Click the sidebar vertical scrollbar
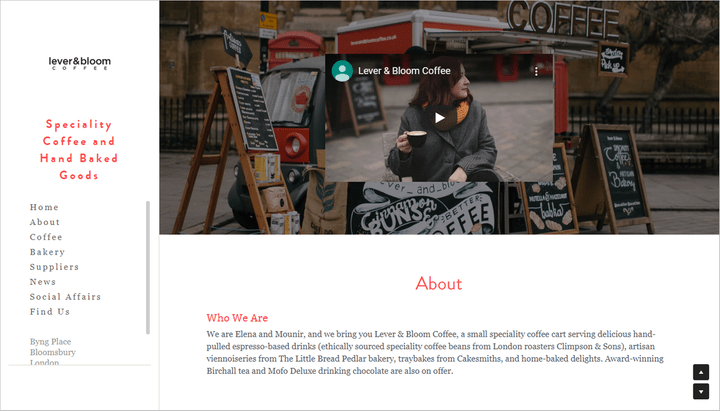 pyautogui.click(x=148, y=267)
